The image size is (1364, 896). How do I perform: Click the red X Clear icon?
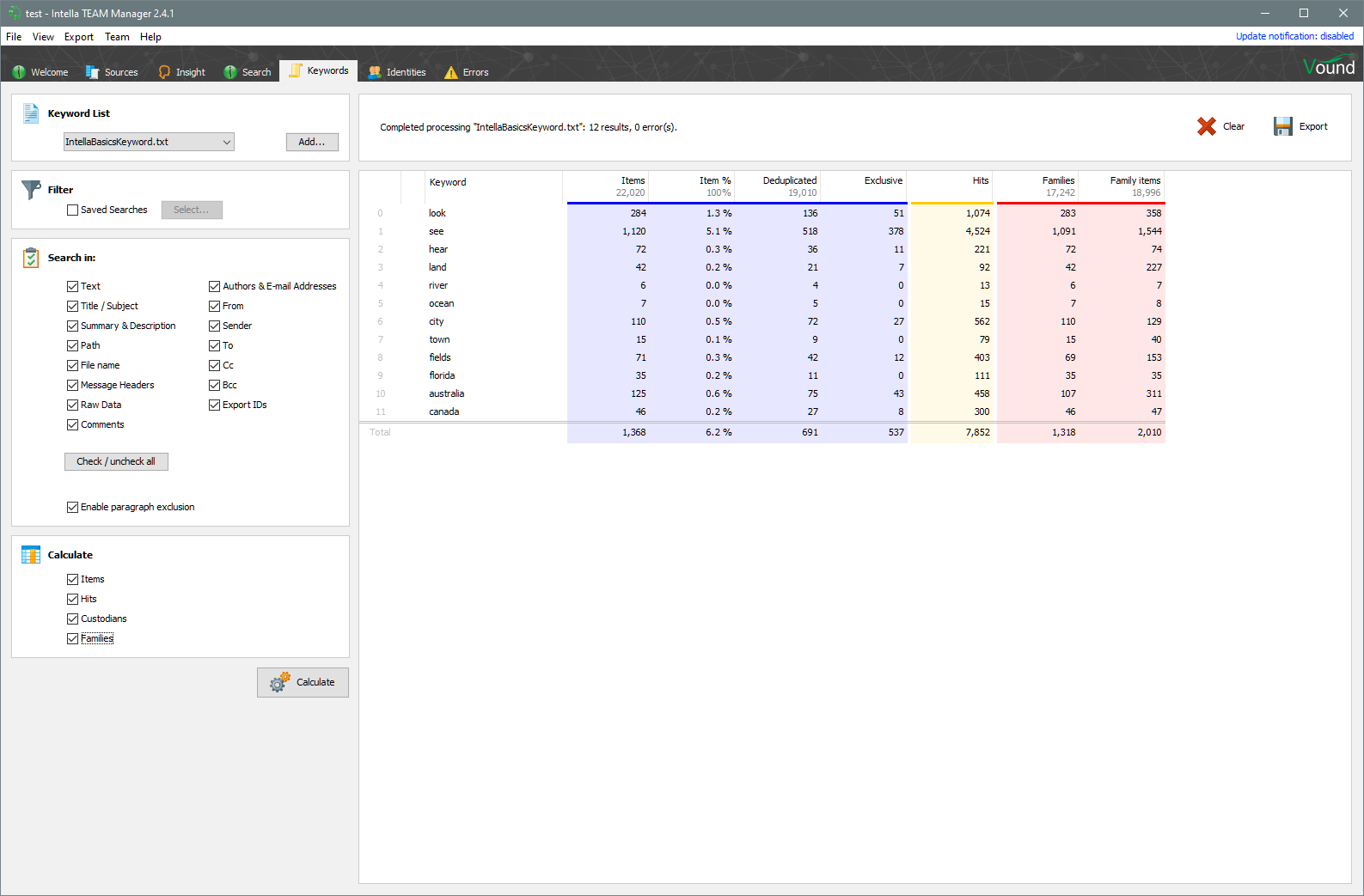click(1207, 126)
